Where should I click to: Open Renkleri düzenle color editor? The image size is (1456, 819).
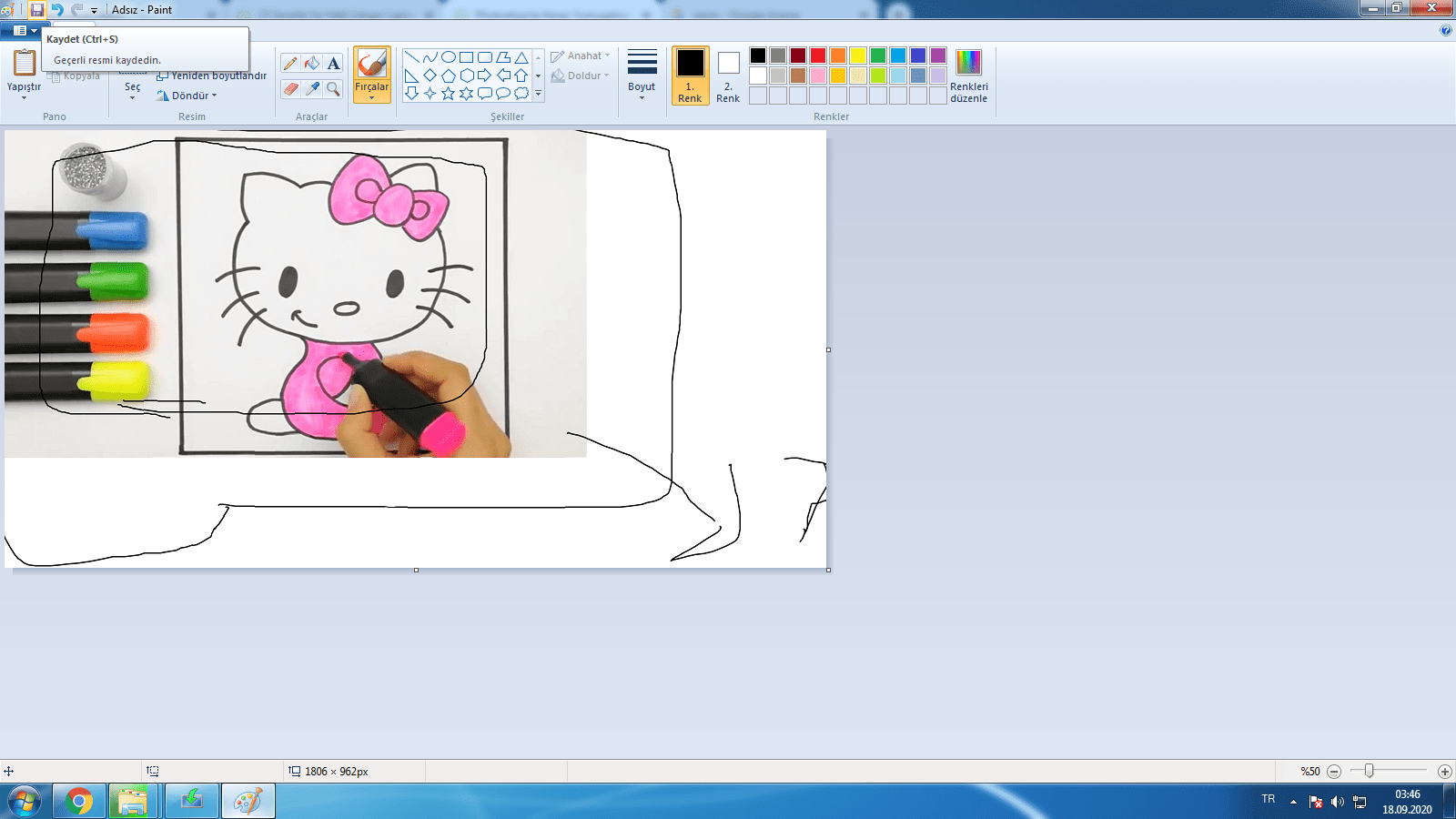click(969, 76)
